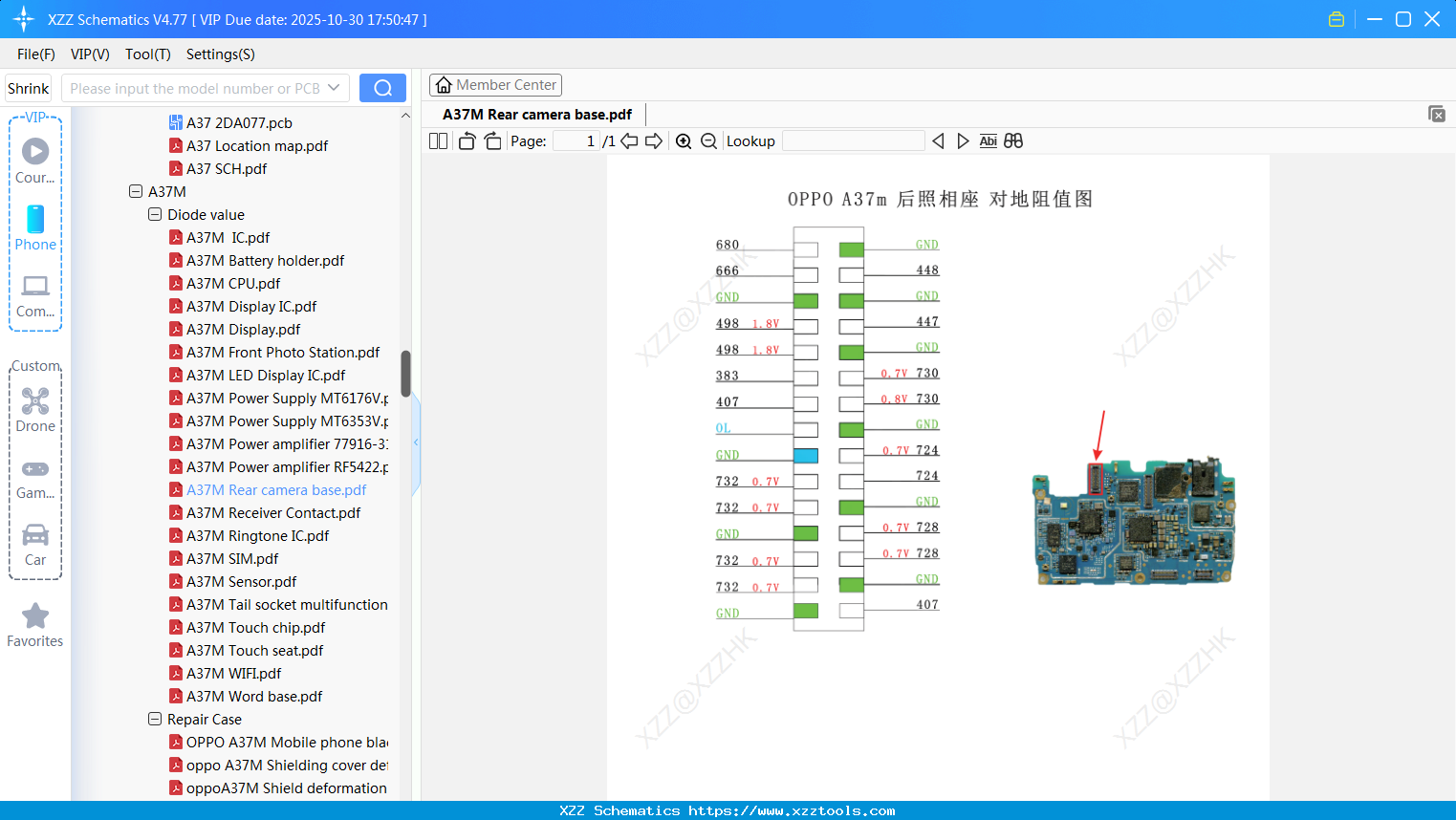Open the model number dropdown arrow

(x=334, y=88)
